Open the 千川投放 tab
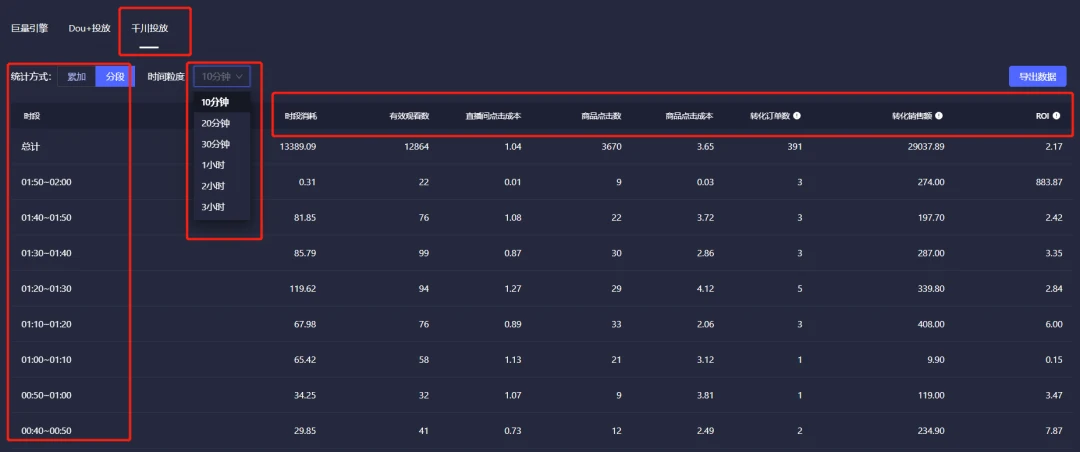The width and height of the screenshot is (1080, 452). point(149,28)
